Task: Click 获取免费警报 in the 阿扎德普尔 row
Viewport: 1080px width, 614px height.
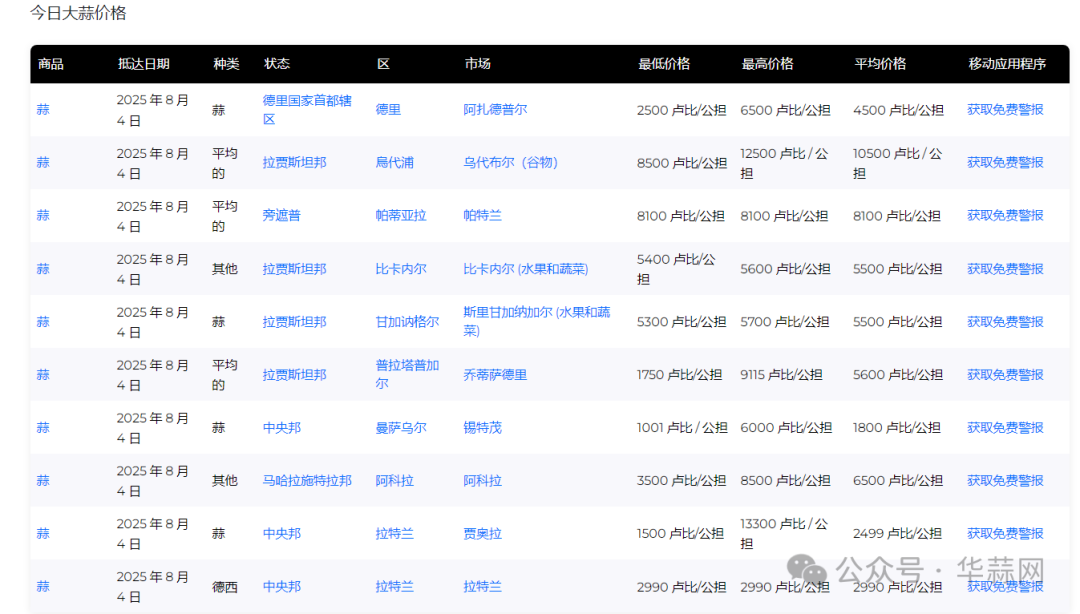Action: pyautogui.click(x=1005, y=110)
